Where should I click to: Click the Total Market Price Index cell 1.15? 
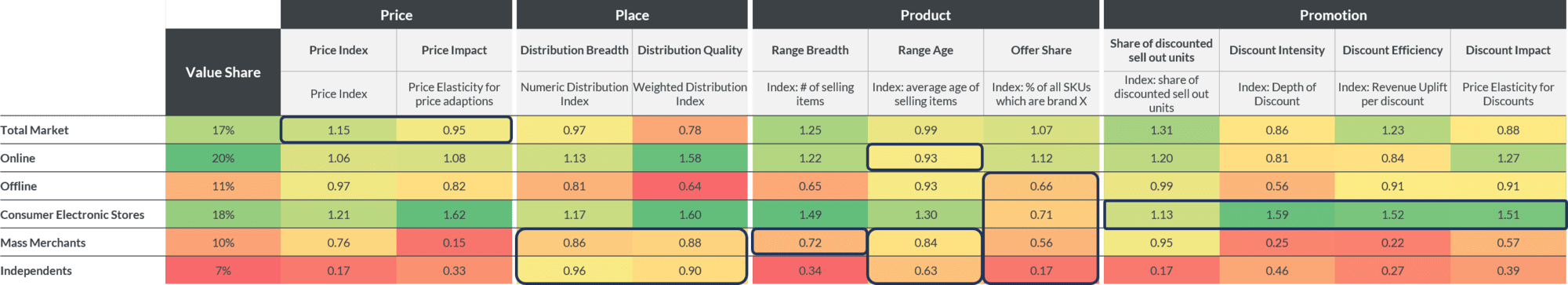click(x=339, y=130)
